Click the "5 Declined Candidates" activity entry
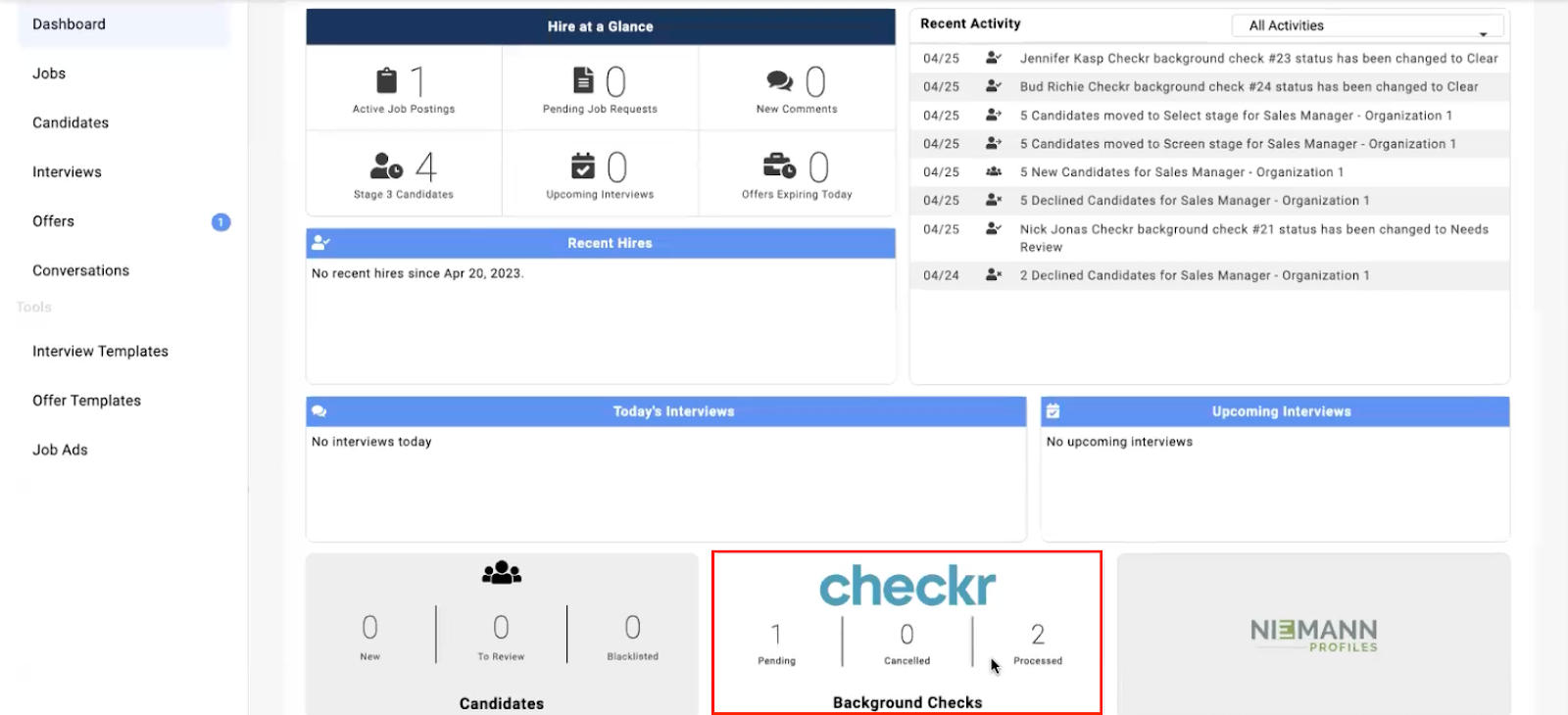This screenshot has height=715, width=1568. (1209, 200)
